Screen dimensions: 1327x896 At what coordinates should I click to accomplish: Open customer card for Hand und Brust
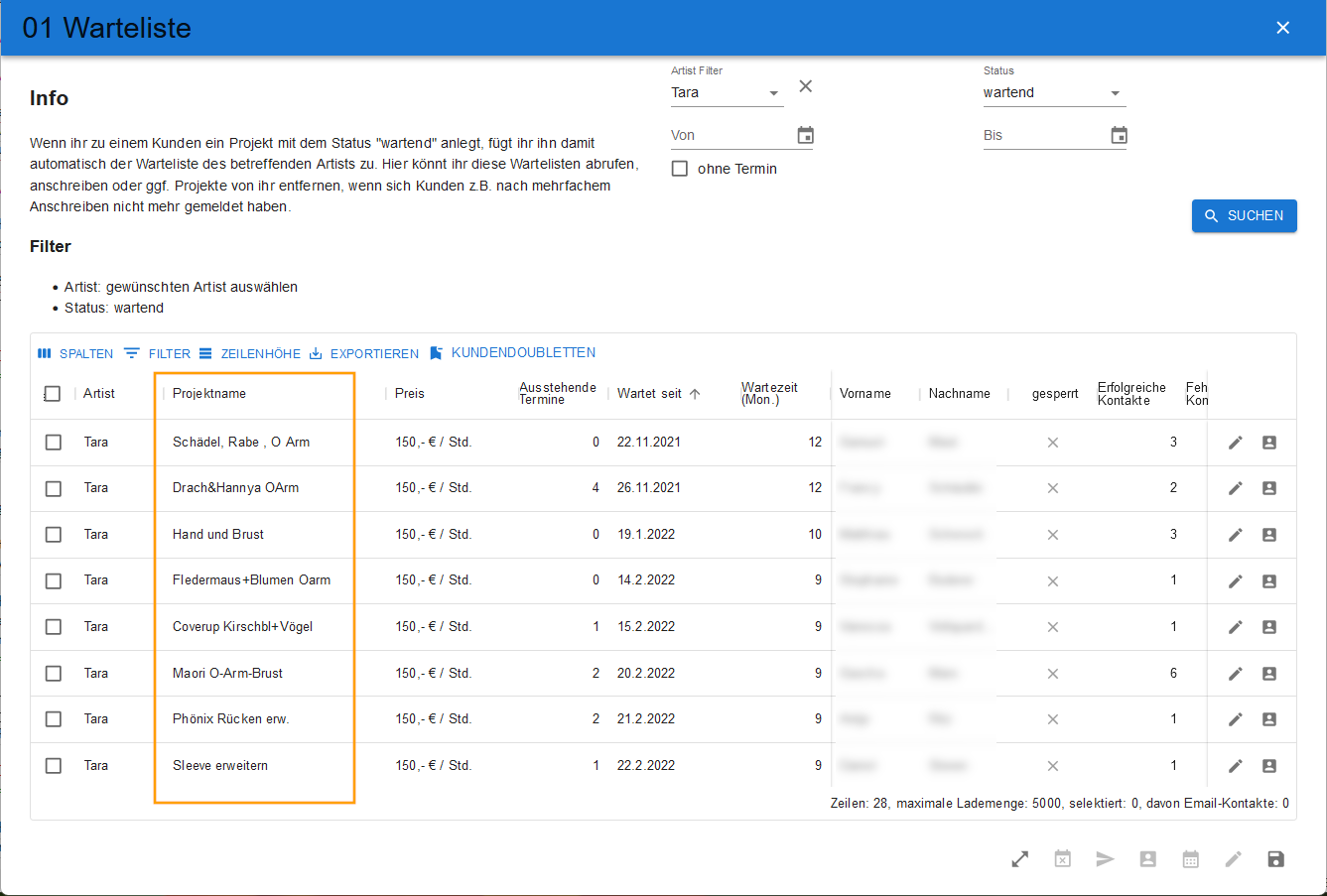point(1269,535)
